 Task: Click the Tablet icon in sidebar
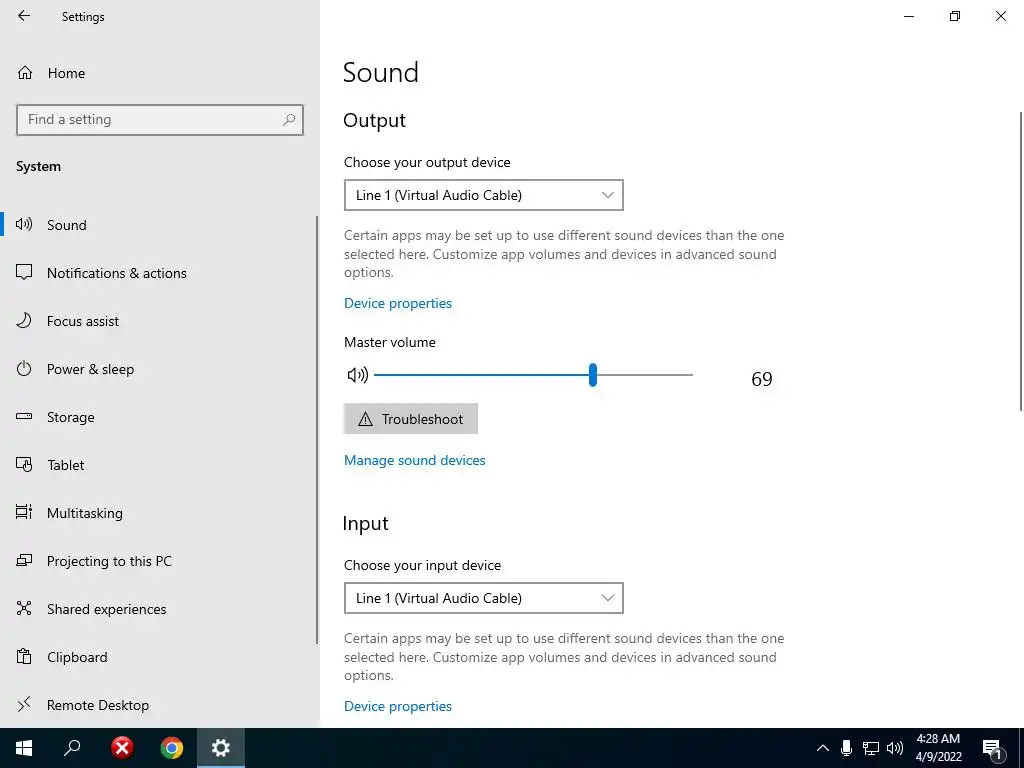[24, 464]
